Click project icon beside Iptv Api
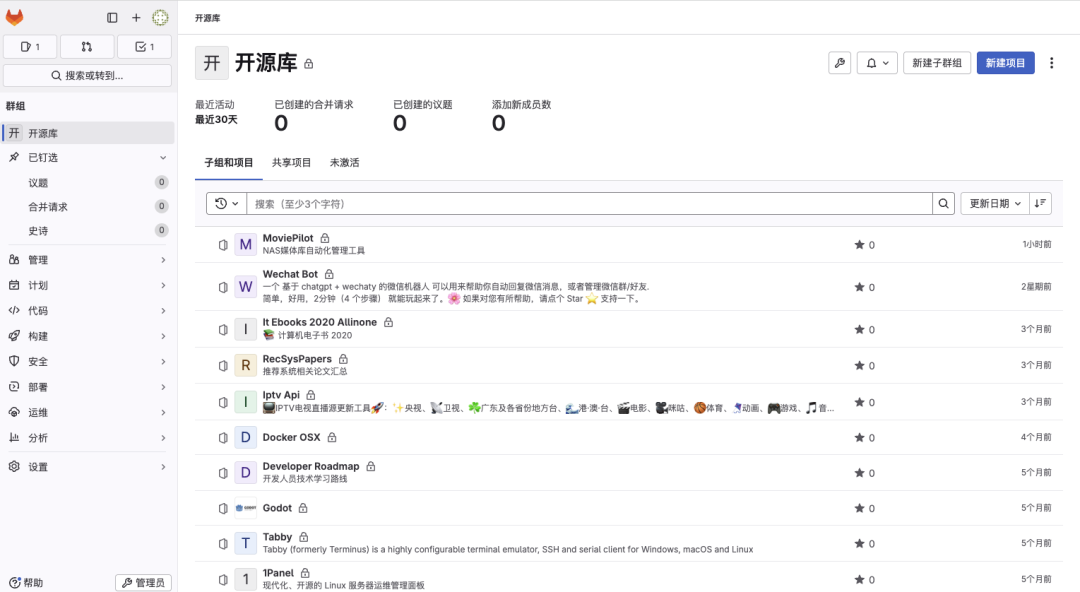 223,402
